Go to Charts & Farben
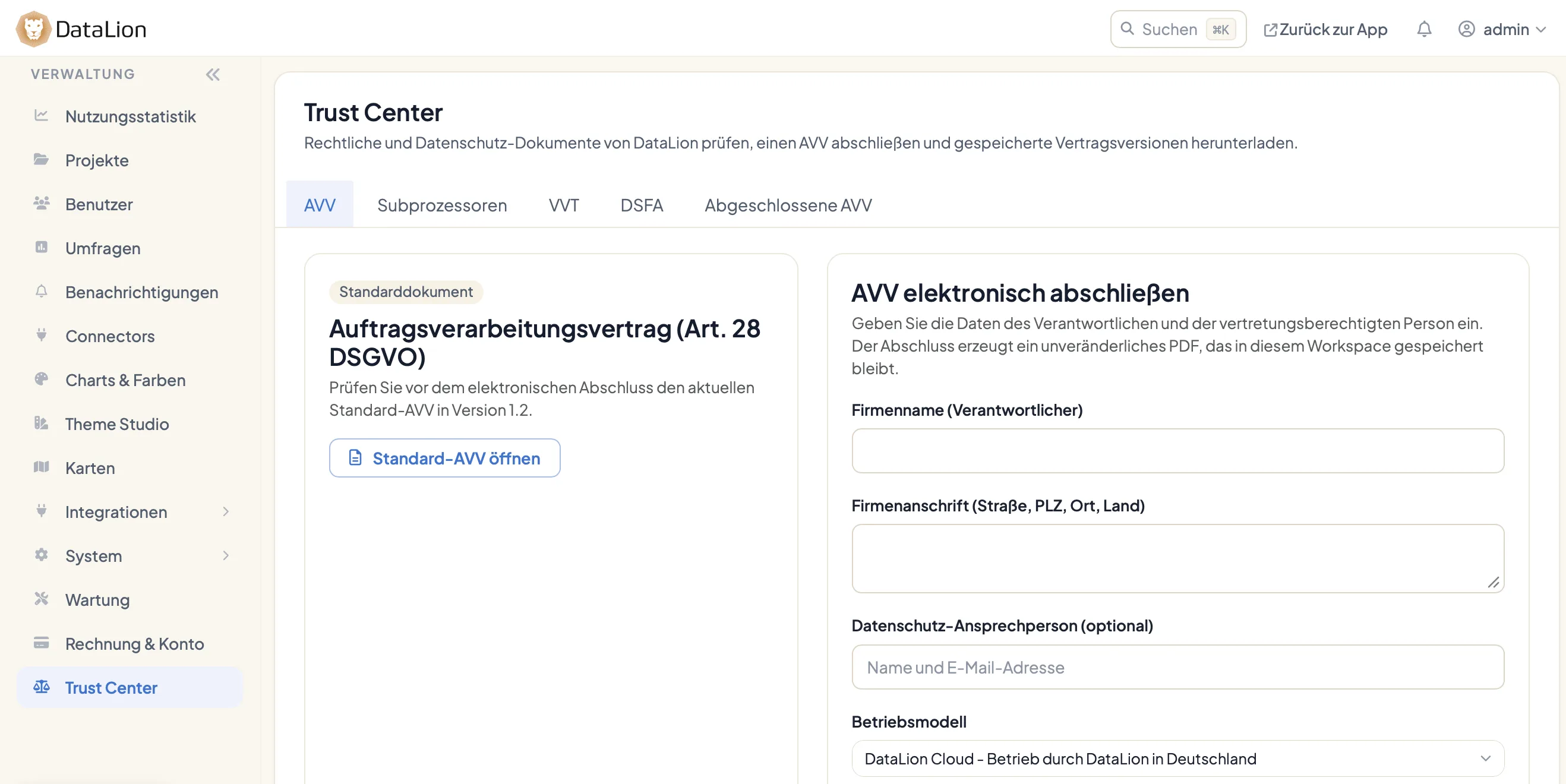The image size is (1566, 784). click(130, 380)
